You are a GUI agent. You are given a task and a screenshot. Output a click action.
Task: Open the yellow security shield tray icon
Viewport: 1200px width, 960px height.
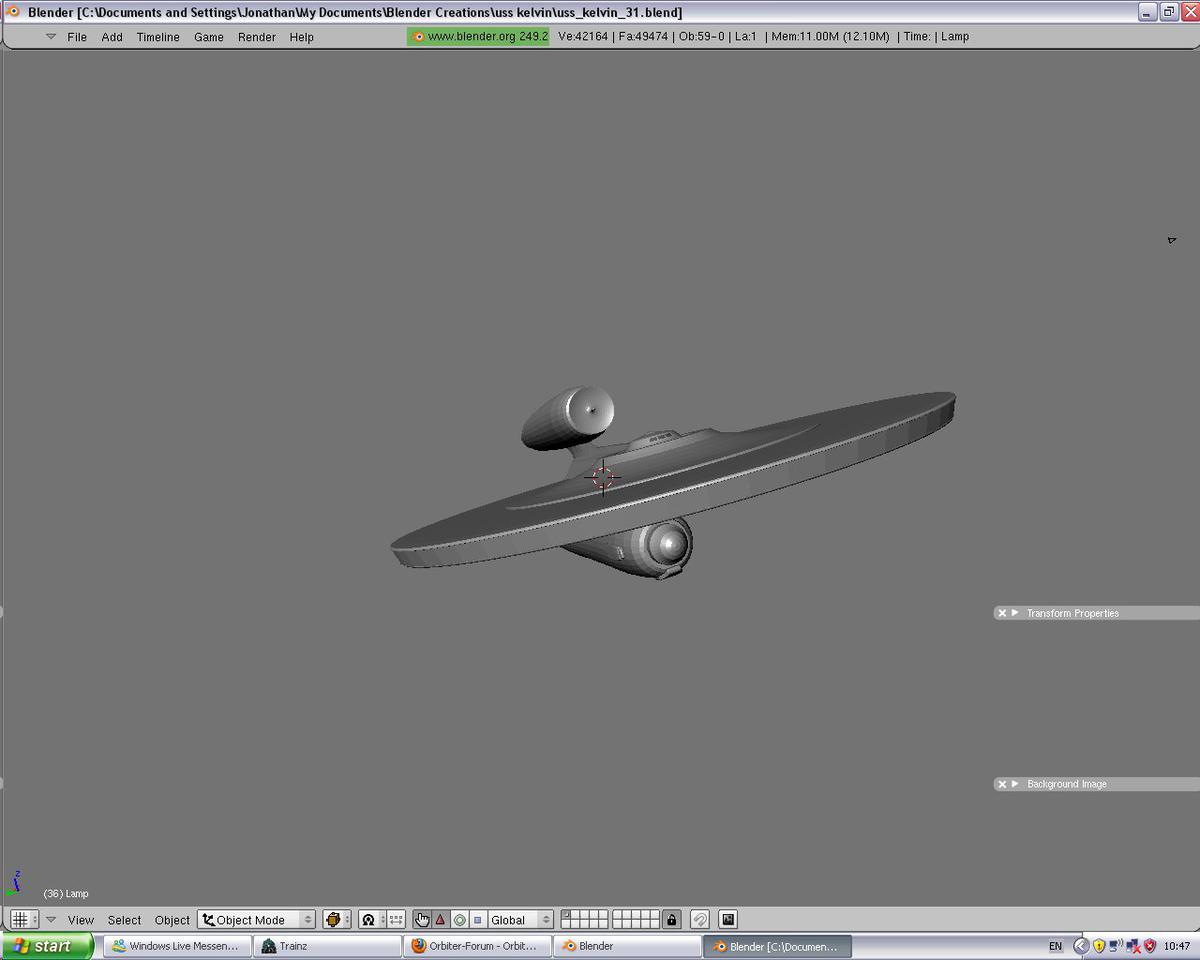[1098, 946]
